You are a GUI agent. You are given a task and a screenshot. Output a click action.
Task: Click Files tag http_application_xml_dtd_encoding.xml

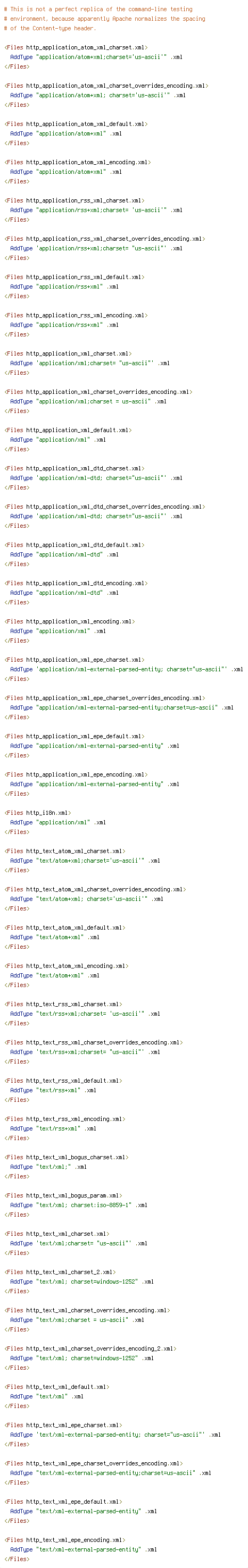pos(76,584)
